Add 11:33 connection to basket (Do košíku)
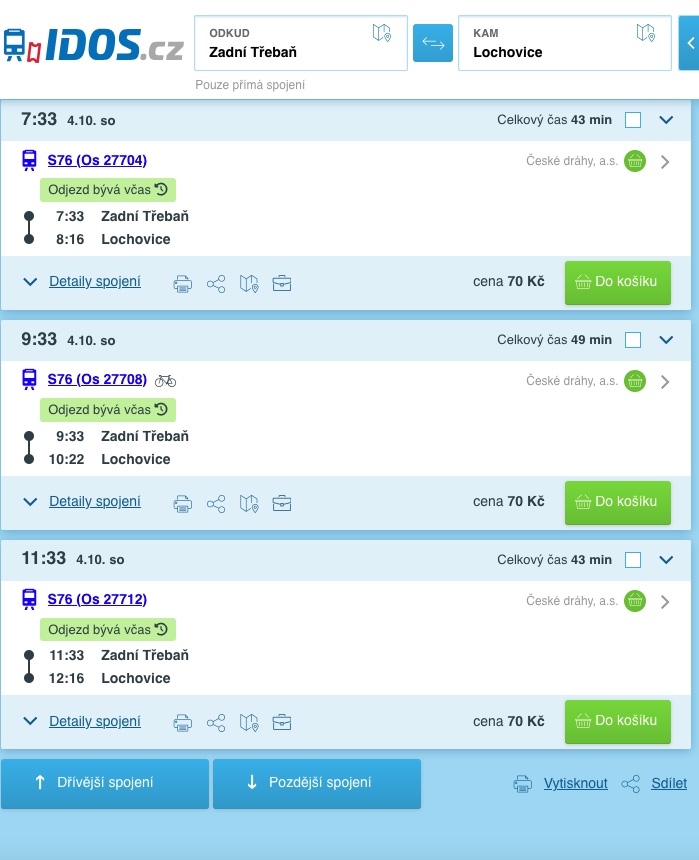The image size is (699, 860). [617, 721]
